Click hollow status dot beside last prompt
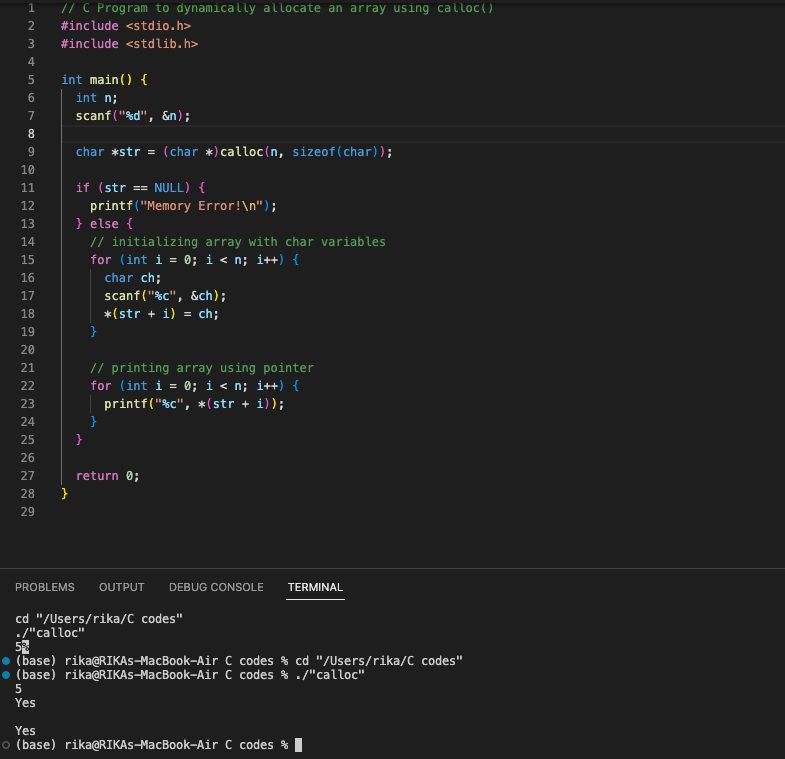785x759 pixels. coord(6,745)
